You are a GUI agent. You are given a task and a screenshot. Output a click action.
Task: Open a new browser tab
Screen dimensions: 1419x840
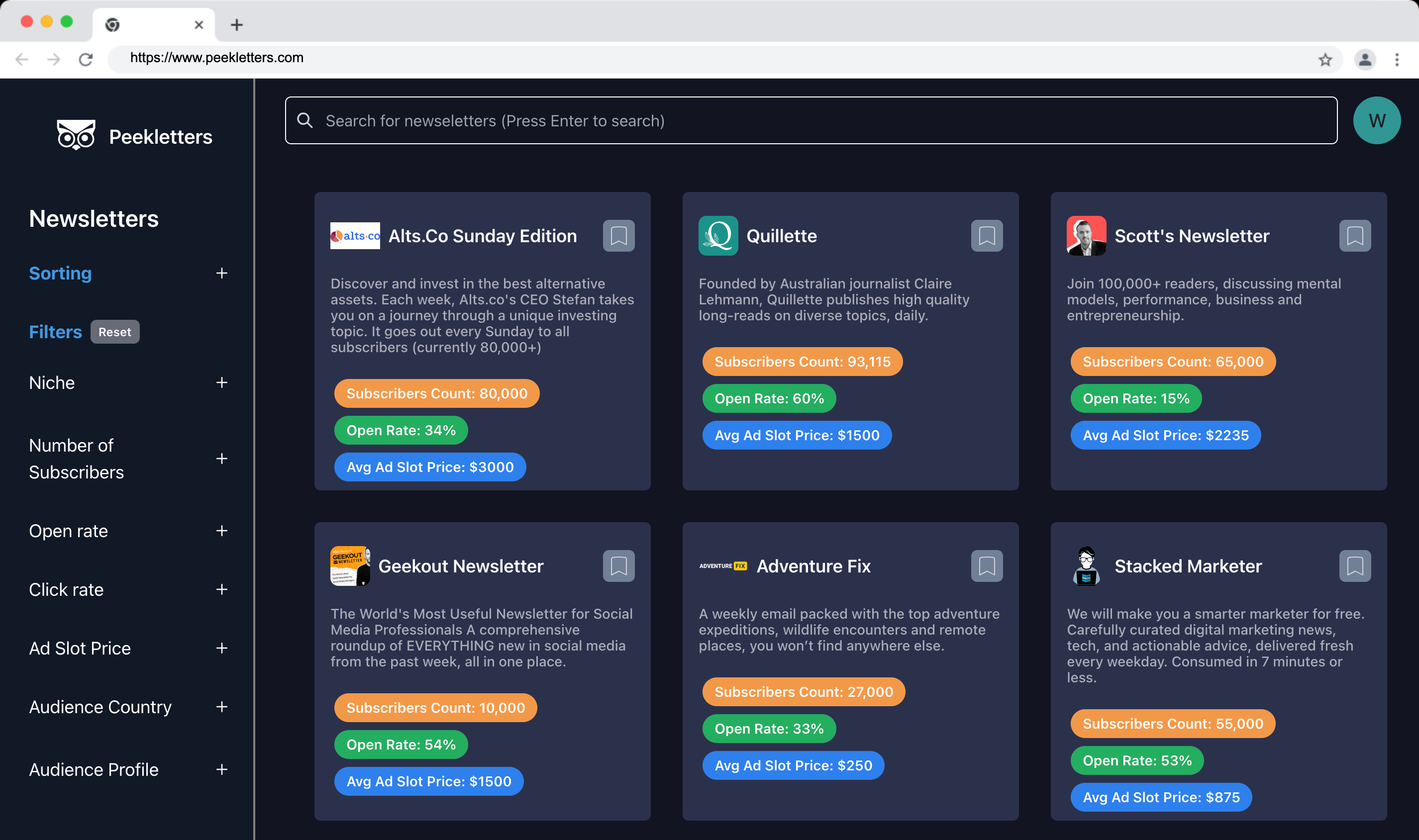237,24
